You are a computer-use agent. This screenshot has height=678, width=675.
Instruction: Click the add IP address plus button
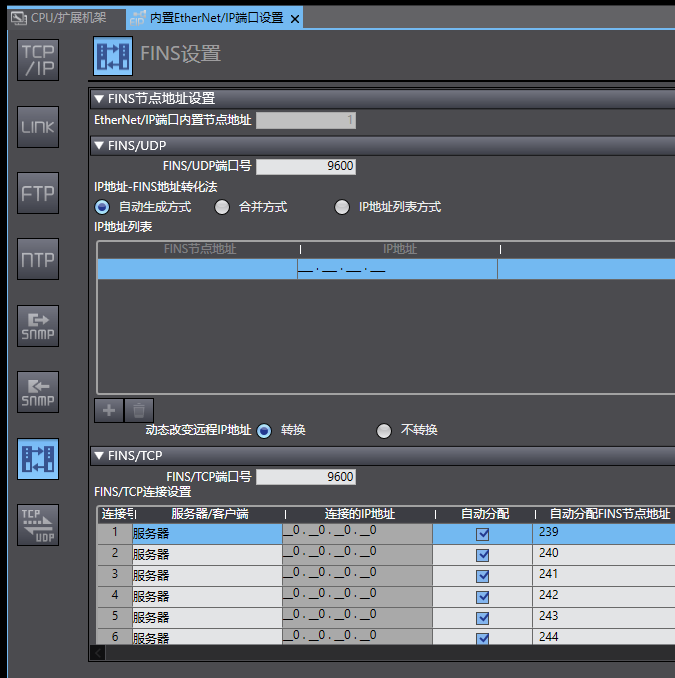pyautogui.click(x=109, y=409)
